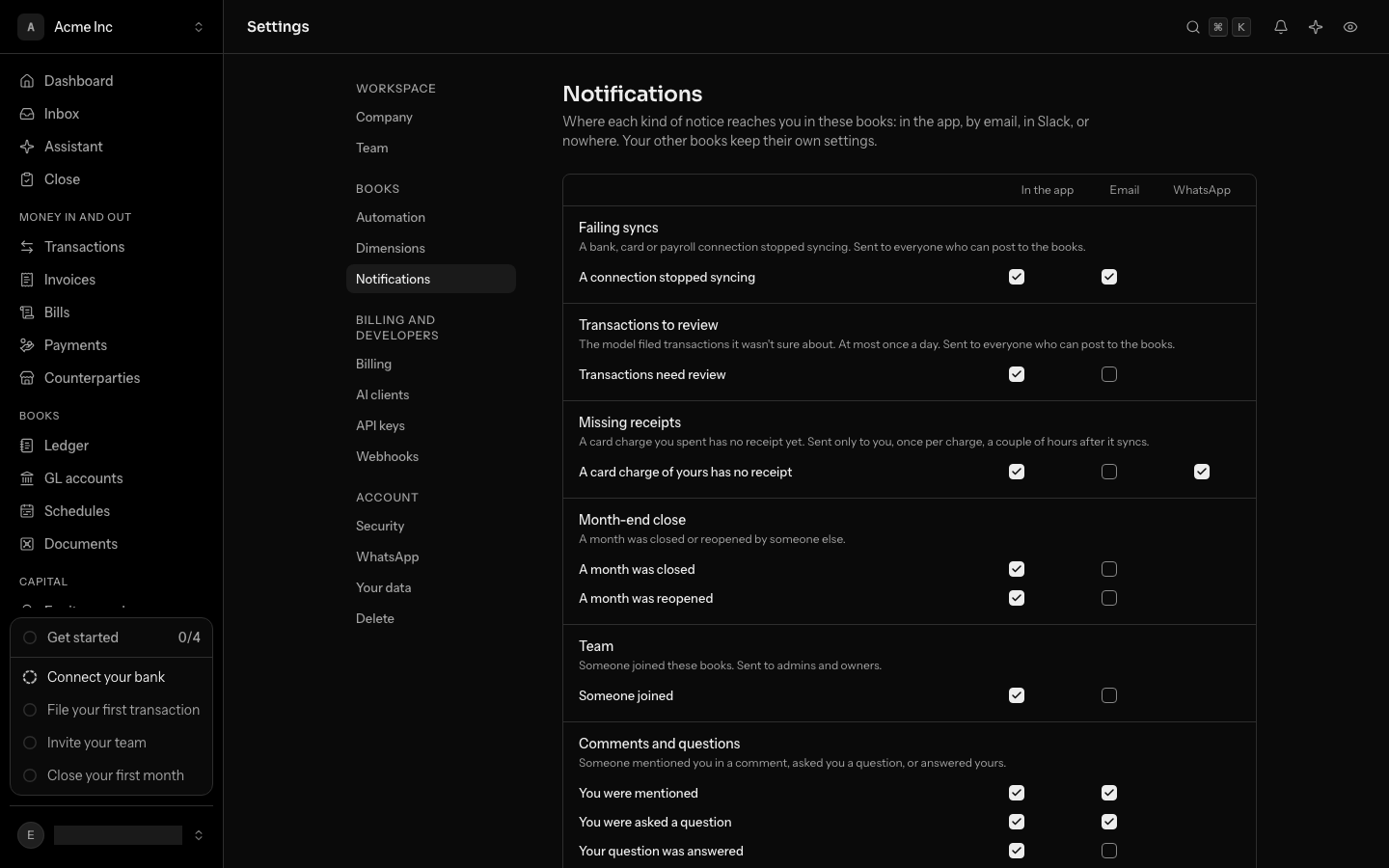Click File your first transaction step
Screen dimensions: 1389x868
coord(111,710)
